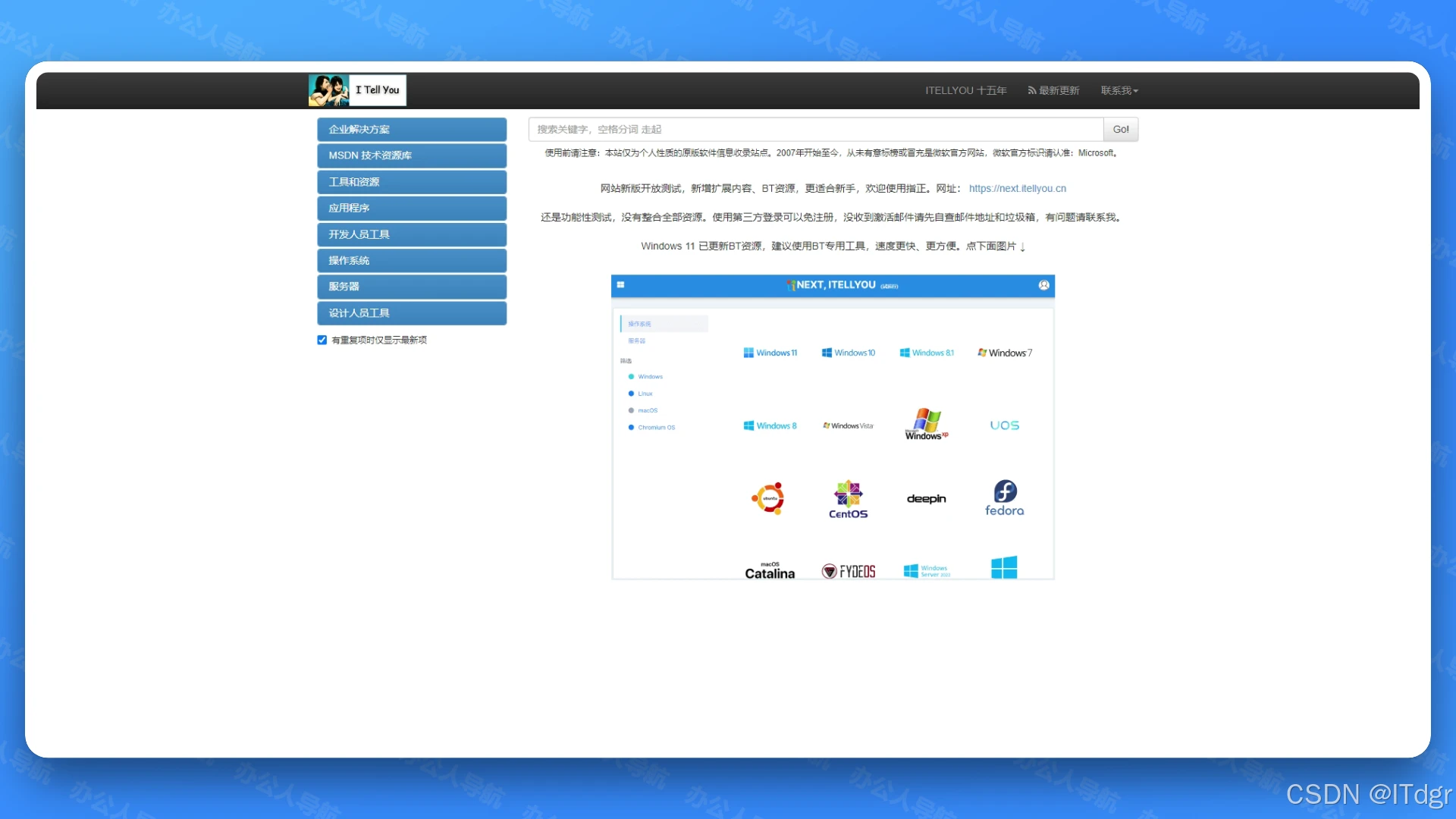Click the Windows Server logo in preview

pyautogui.click(x=927, y=571)
